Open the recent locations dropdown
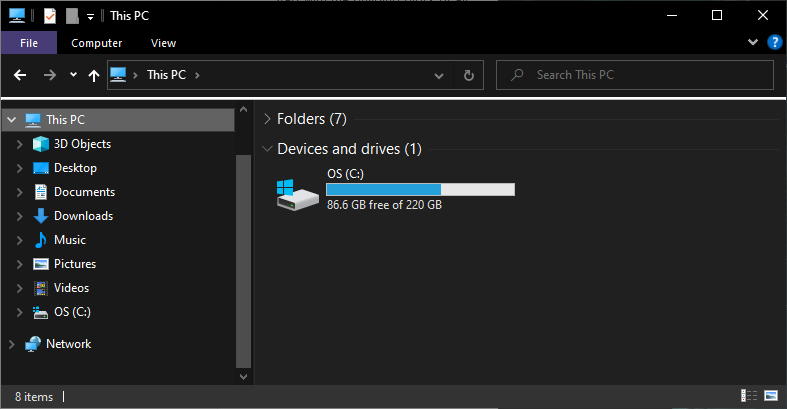The height and width of the screenshot is (409, 787). click(x=73, y=75)
